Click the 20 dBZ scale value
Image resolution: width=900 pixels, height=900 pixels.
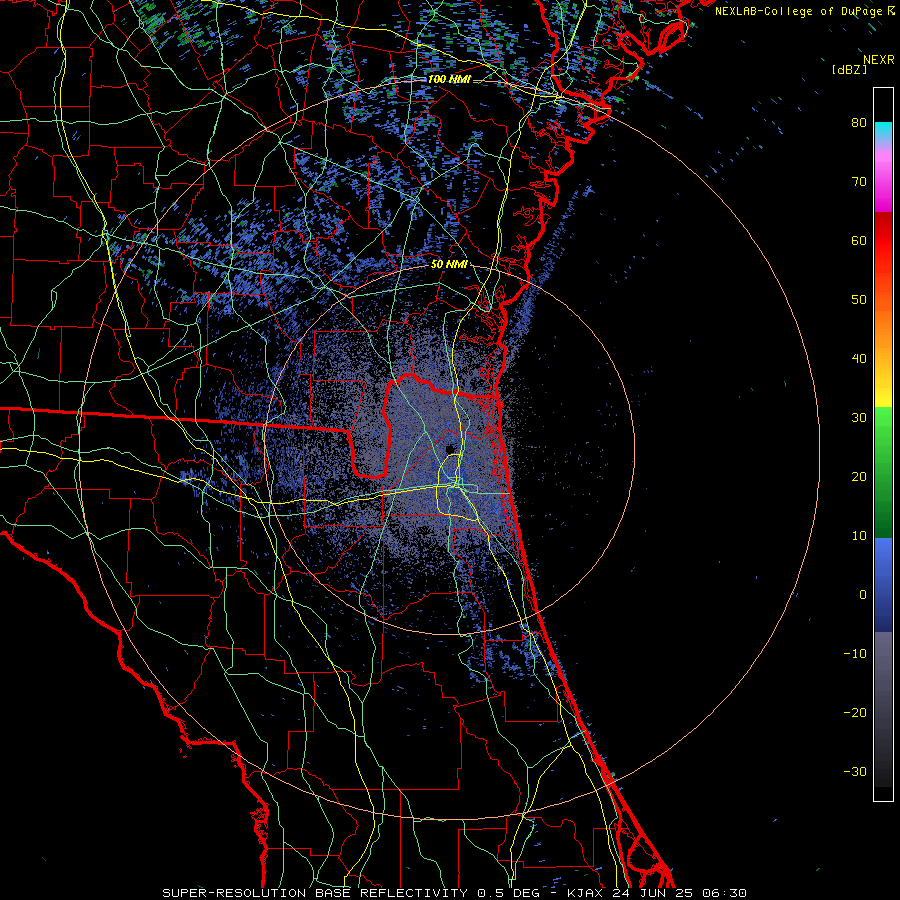pyautogui.click(x=859, y=477)
